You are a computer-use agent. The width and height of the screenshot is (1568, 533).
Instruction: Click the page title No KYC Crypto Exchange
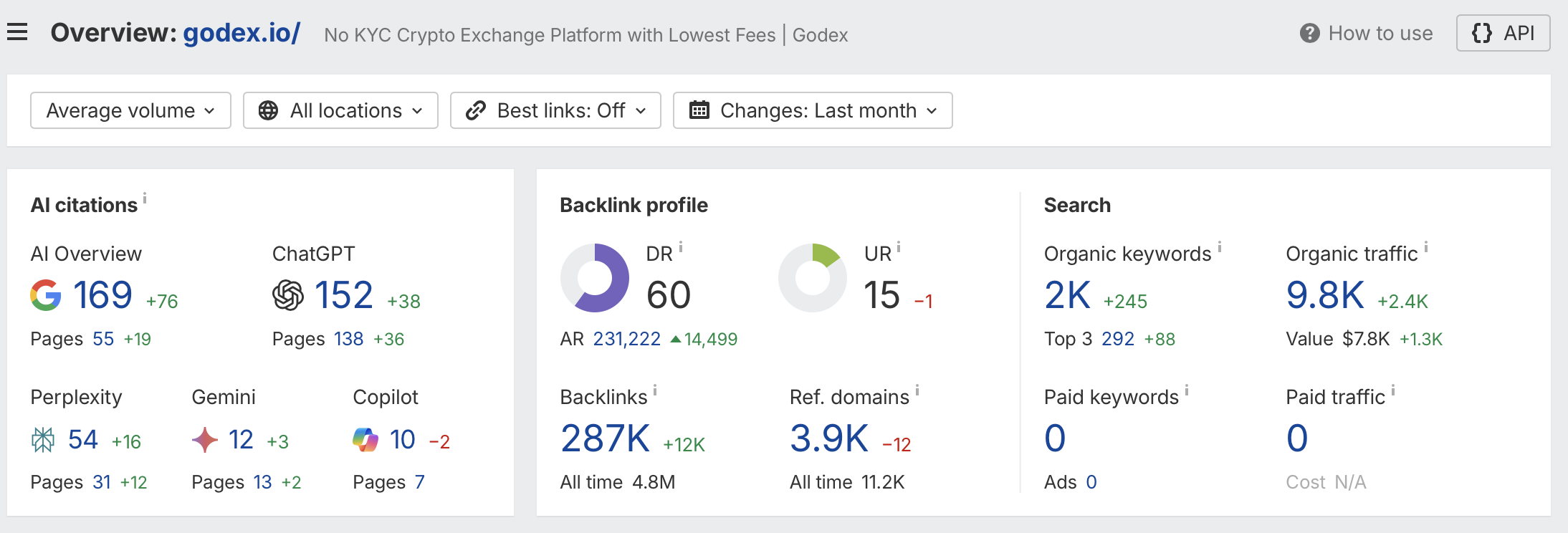point(586,35)
